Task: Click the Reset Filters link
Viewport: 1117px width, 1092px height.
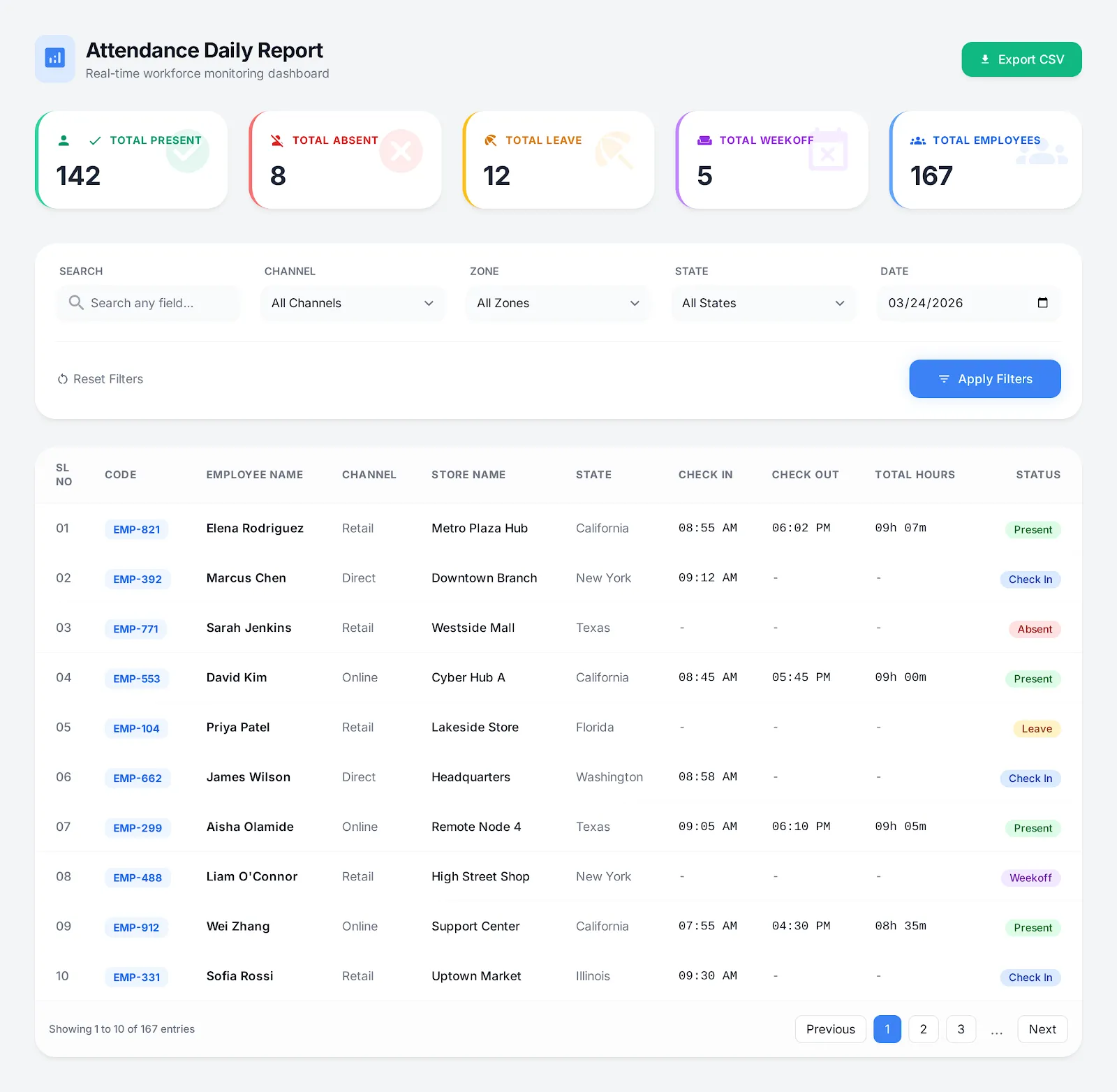Action: pos(101,379)
